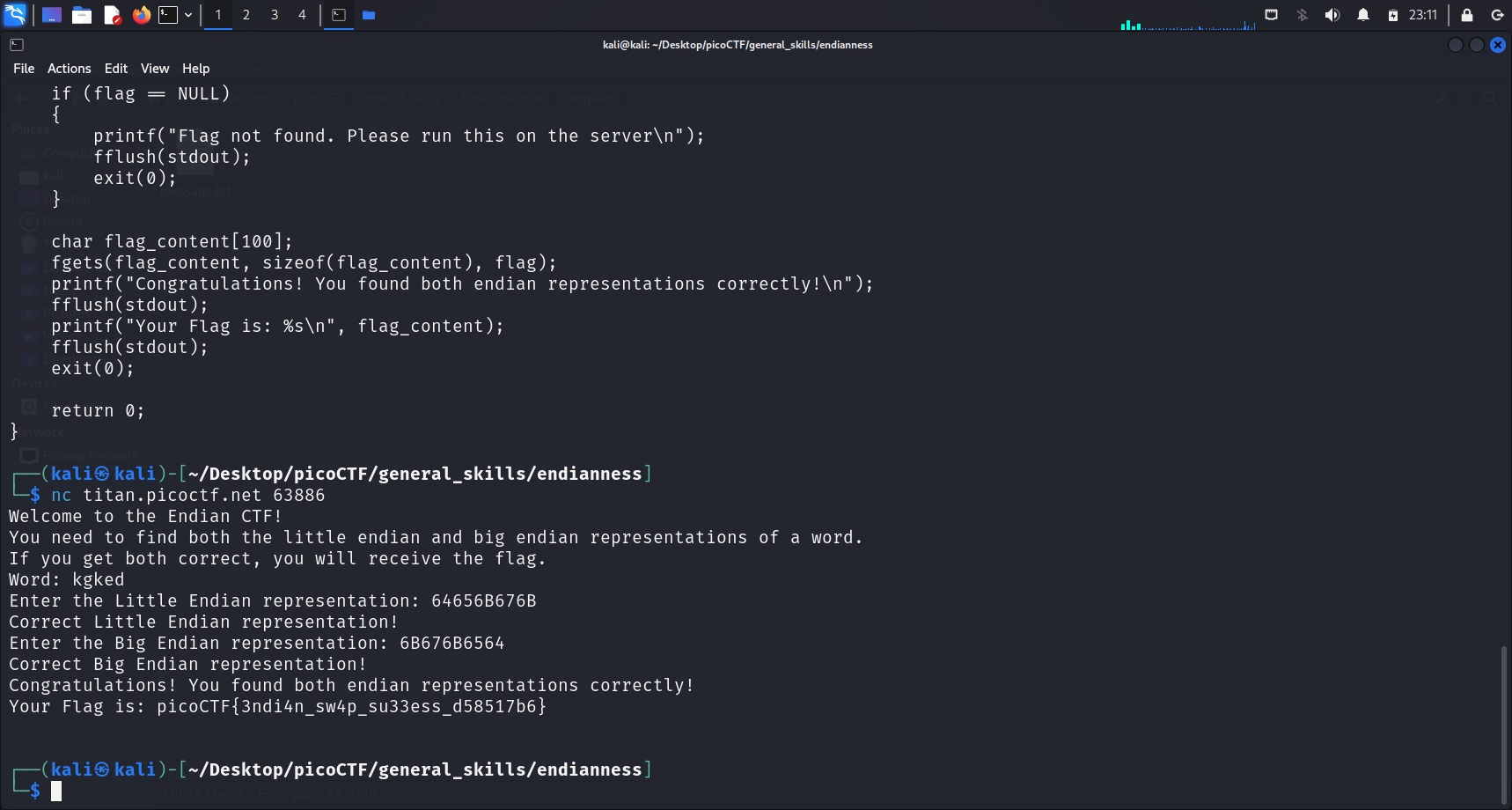Click the Bluetooth tray icon

pyautogui.click(x=1303, y=15)
